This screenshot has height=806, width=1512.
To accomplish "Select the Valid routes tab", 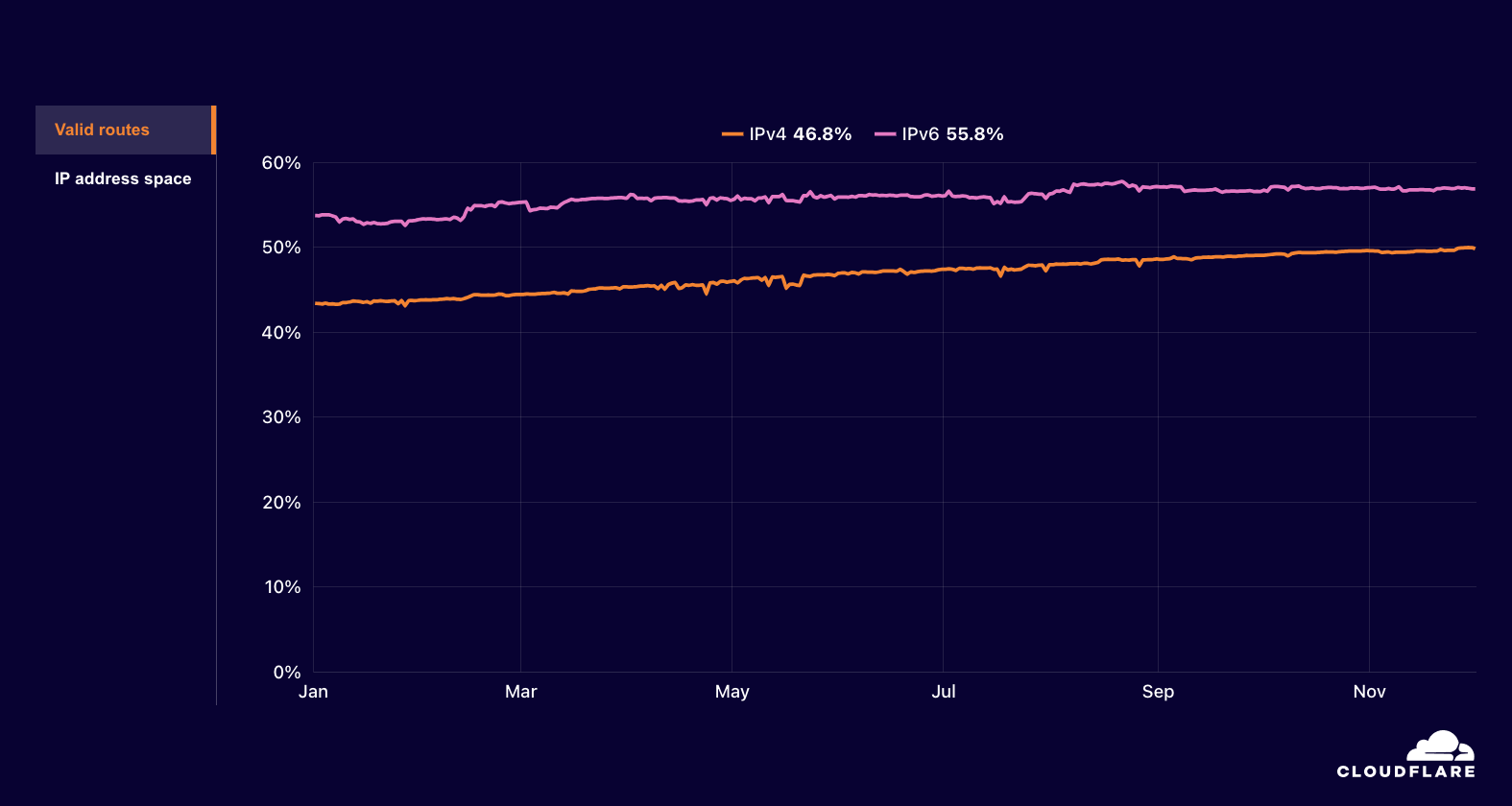I will [x=126, y=130].
